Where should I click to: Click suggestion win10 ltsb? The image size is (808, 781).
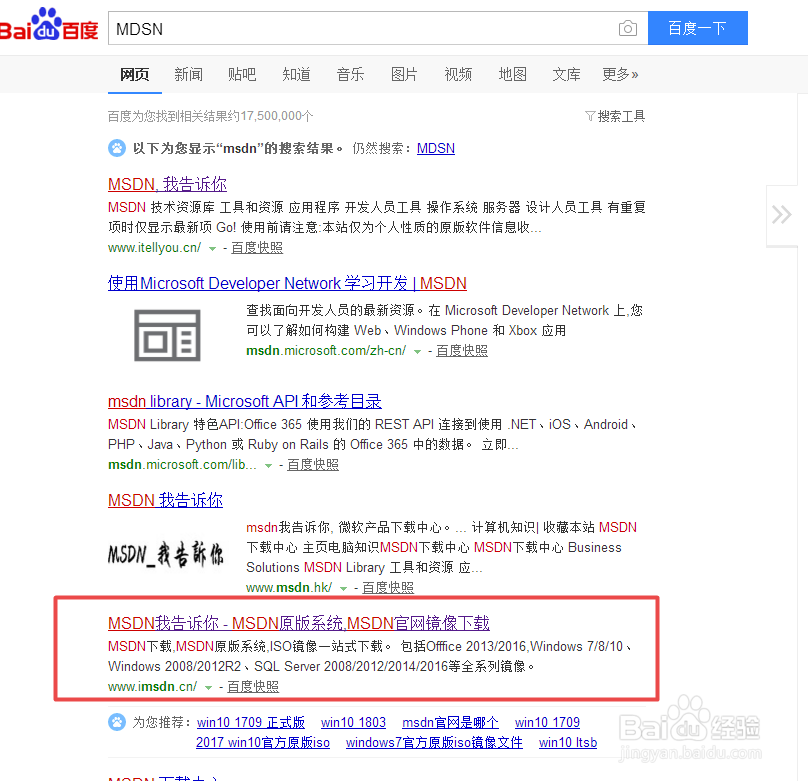pyautogui.click(x=568, y=742)
